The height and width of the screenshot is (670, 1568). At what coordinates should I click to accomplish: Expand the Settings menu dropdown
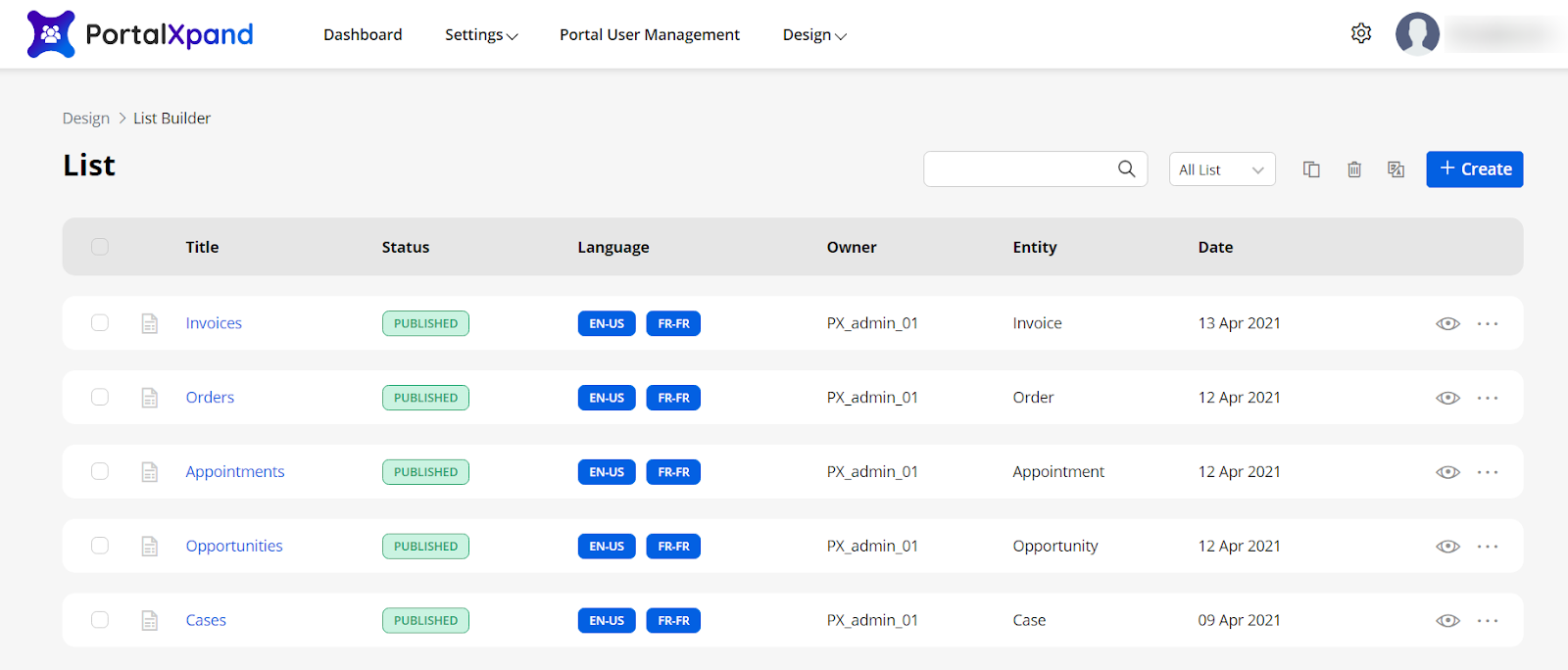[480, 35]
